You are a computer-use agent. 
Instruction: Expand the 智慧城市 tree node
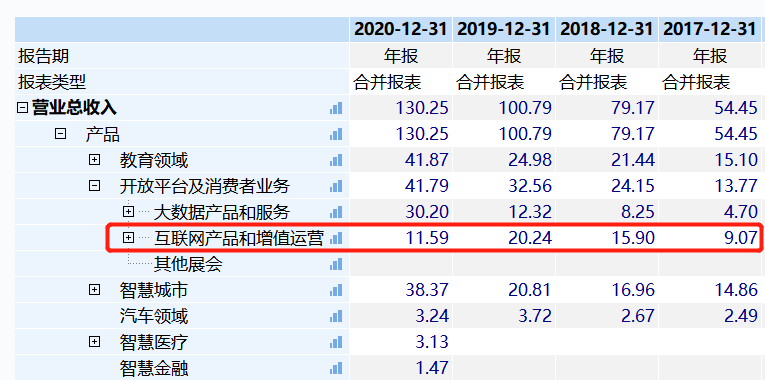pos(94,290)
